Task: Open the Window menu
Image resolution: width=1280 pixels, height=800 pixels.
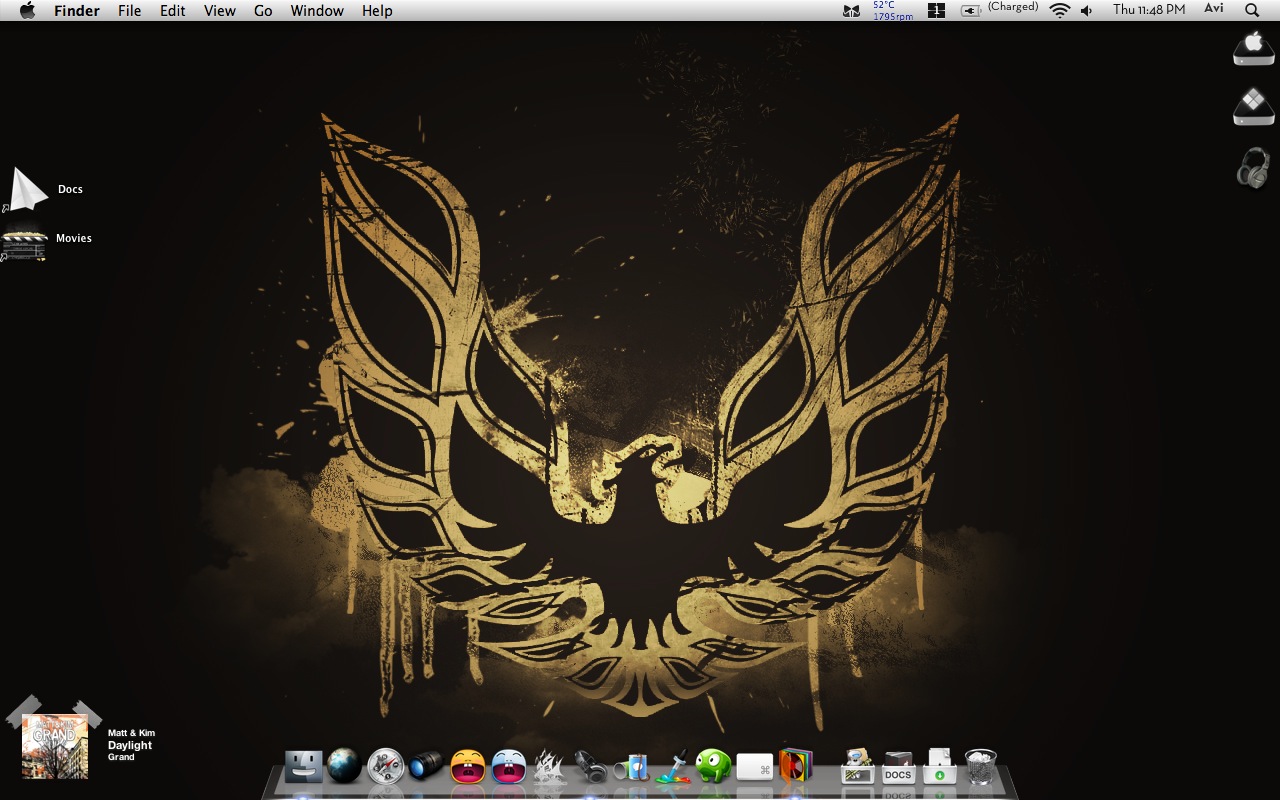Action: click(317, 10)
